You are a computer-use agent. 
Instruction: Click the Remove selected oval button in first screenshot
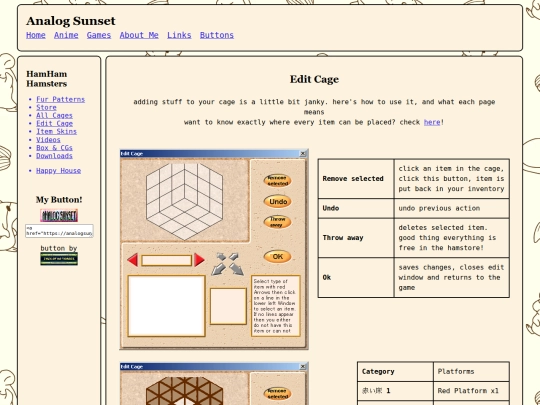[x=278, y=181]
